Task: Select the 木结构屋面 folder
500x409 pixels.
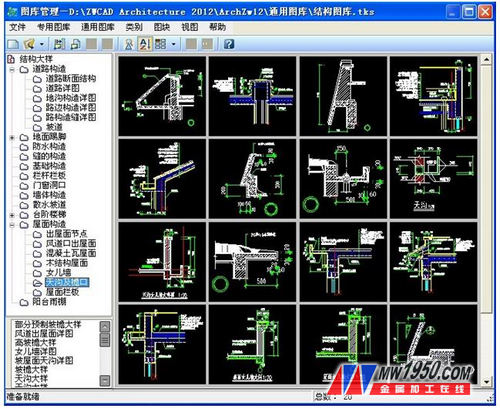Action: coord(67,263)
